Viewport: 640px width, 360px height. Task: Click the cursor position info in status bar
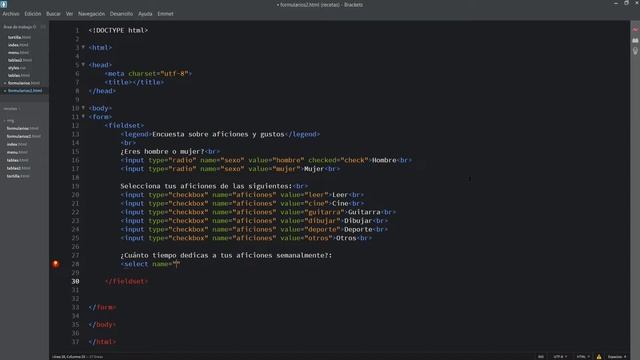pyautogui.click(x=78, y=357)
